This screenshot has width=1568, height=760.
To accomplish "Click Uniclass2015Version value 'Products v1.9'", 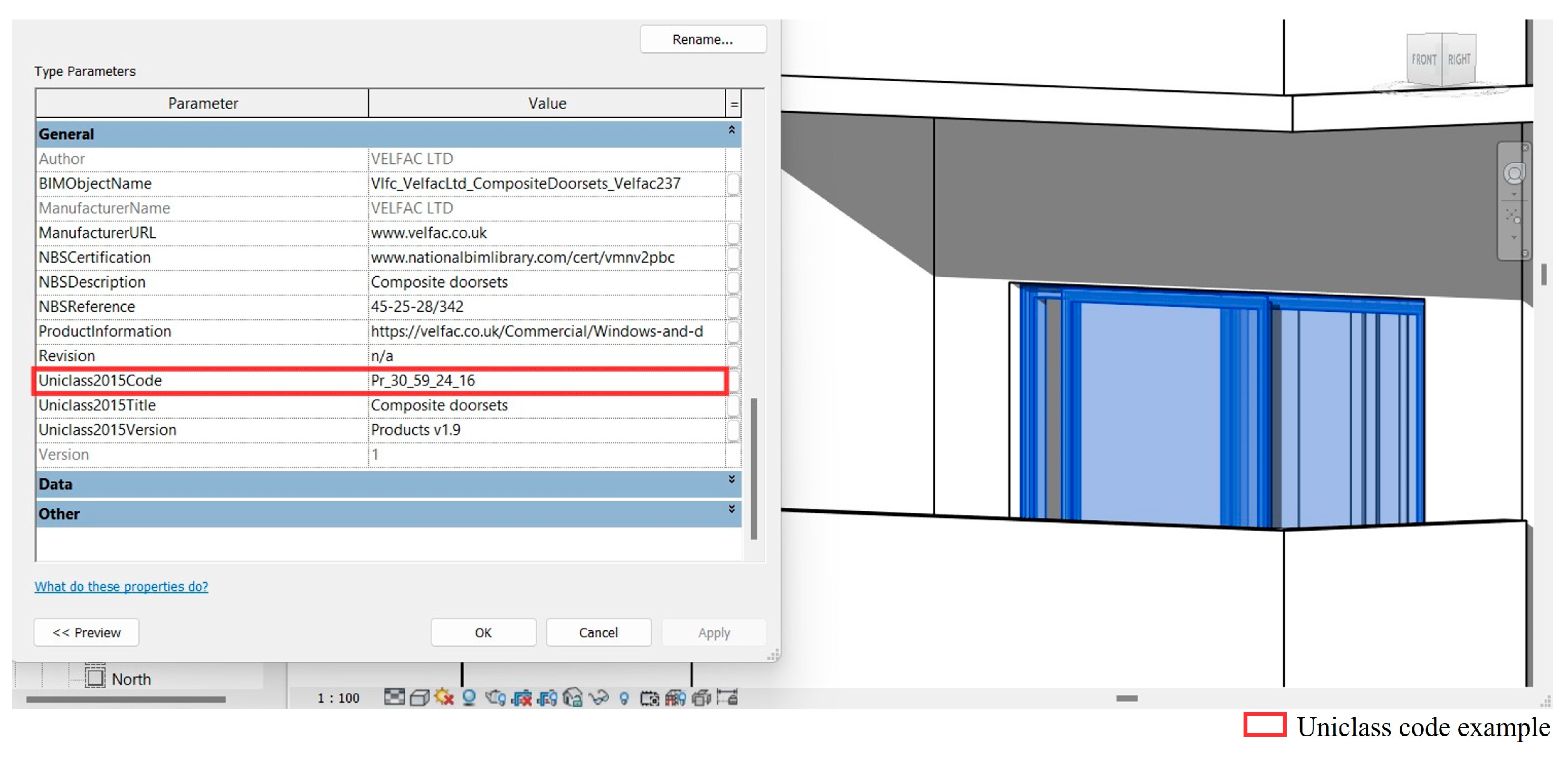I will click(415, 430).
